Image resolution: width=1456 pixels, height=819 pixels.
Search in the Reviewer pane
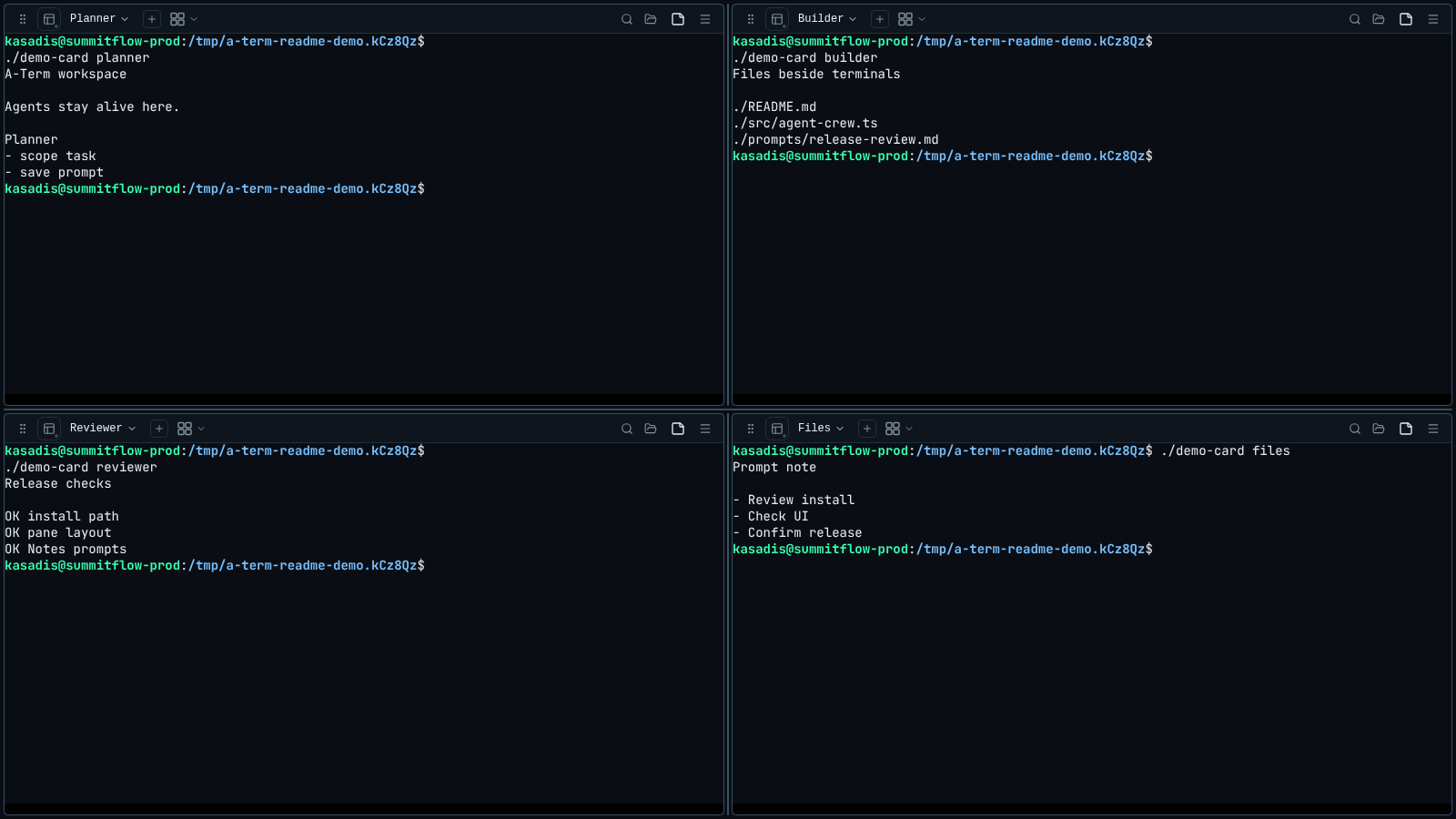tap(627, 429)
